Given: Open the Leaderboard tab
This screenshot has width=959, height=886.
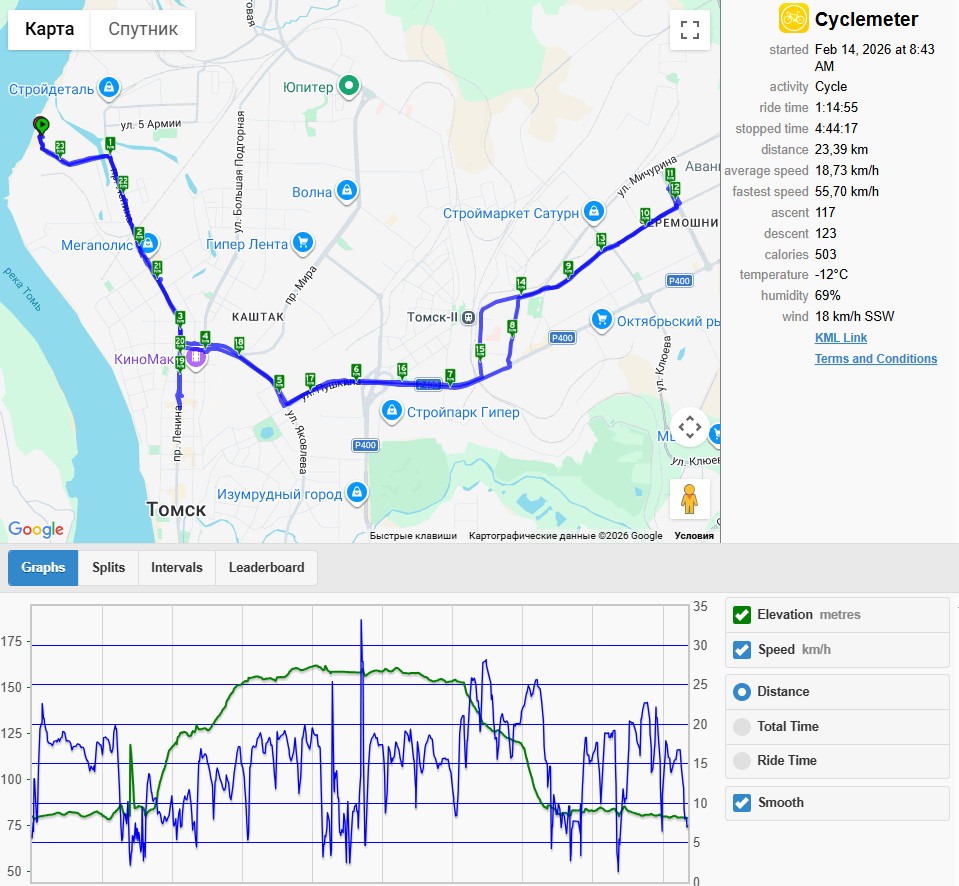Looking at the screenshot, I should [x=266, y=567].
